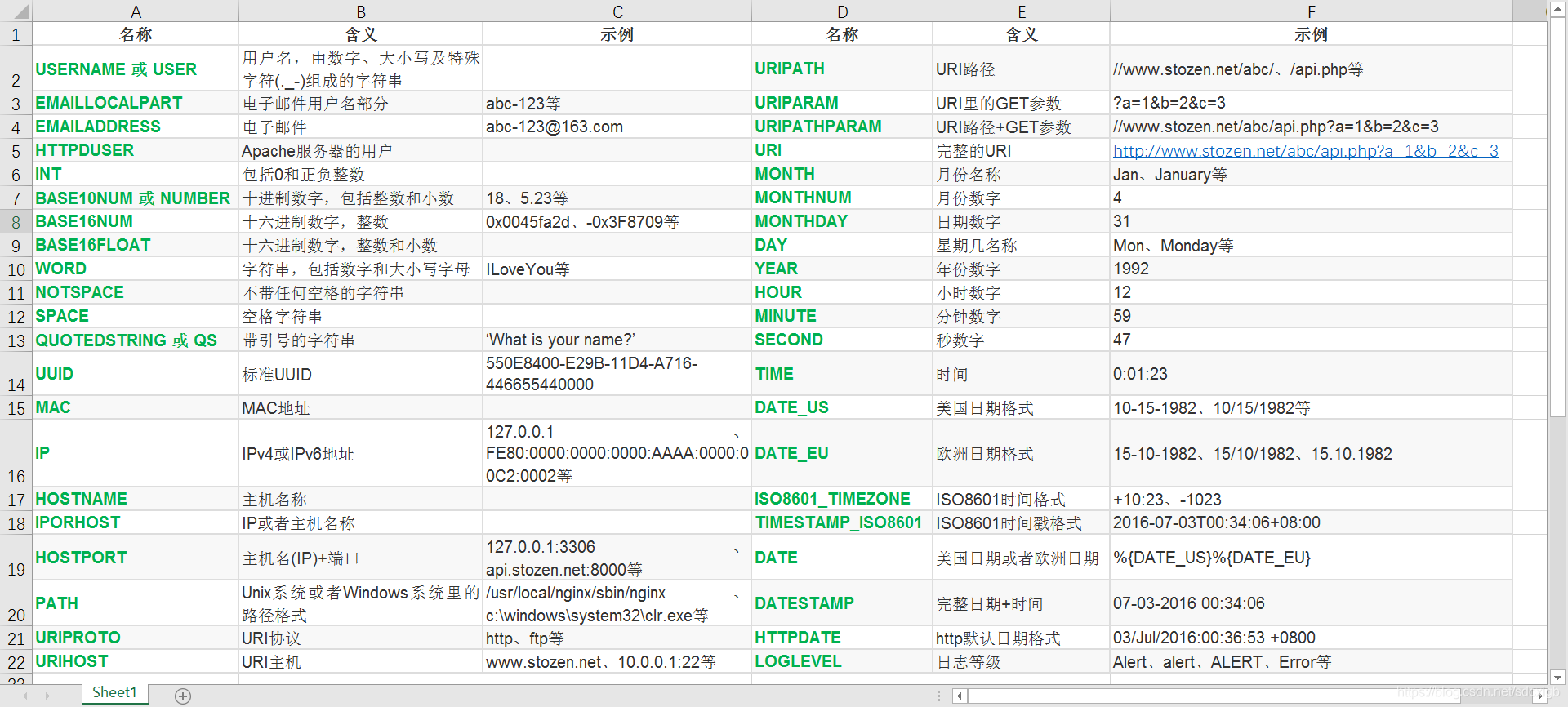Select the 0:01:23 time example cell

[1311, 374]
